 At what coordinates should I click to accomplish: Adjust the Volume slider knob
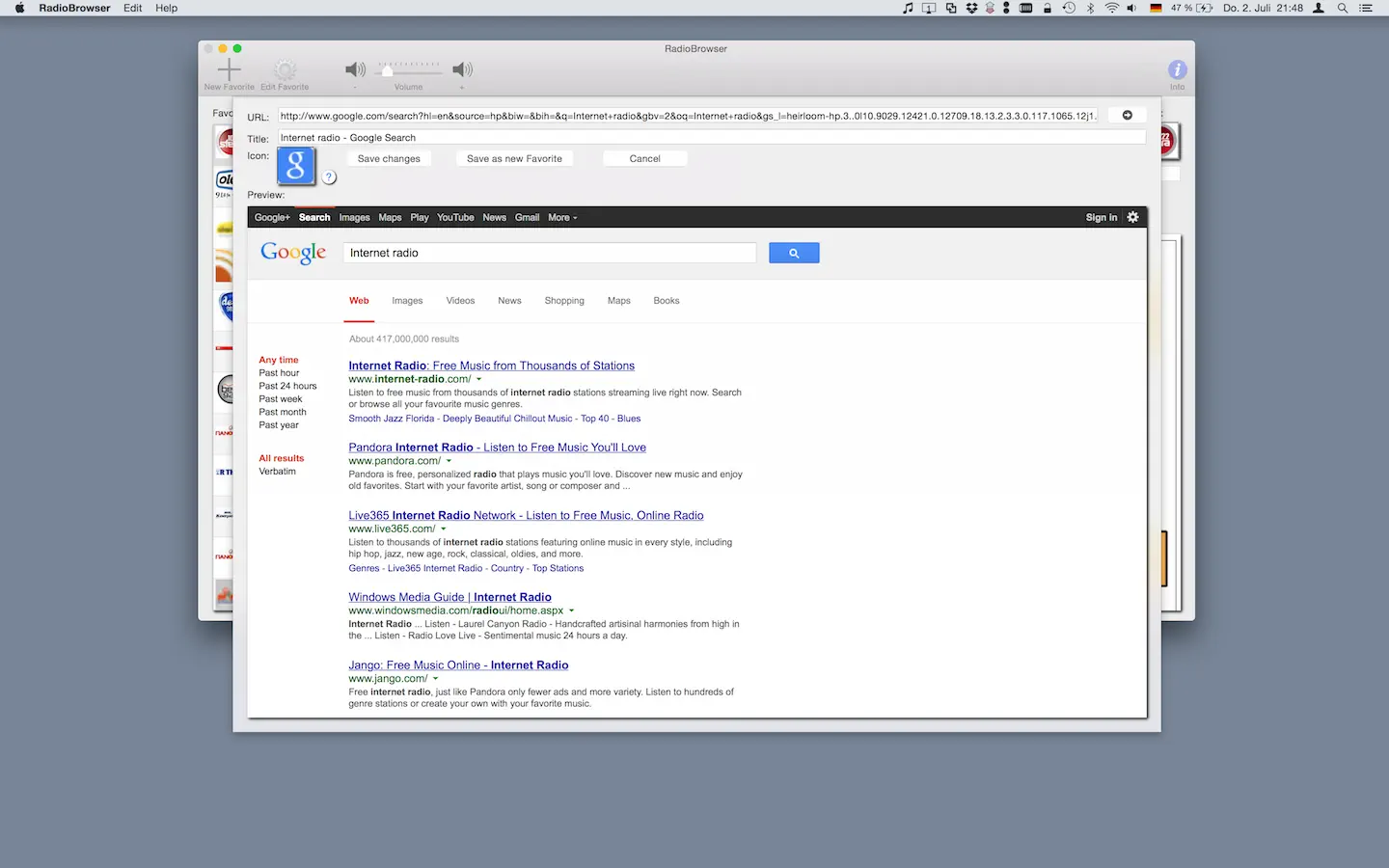(x=387, y=70)
